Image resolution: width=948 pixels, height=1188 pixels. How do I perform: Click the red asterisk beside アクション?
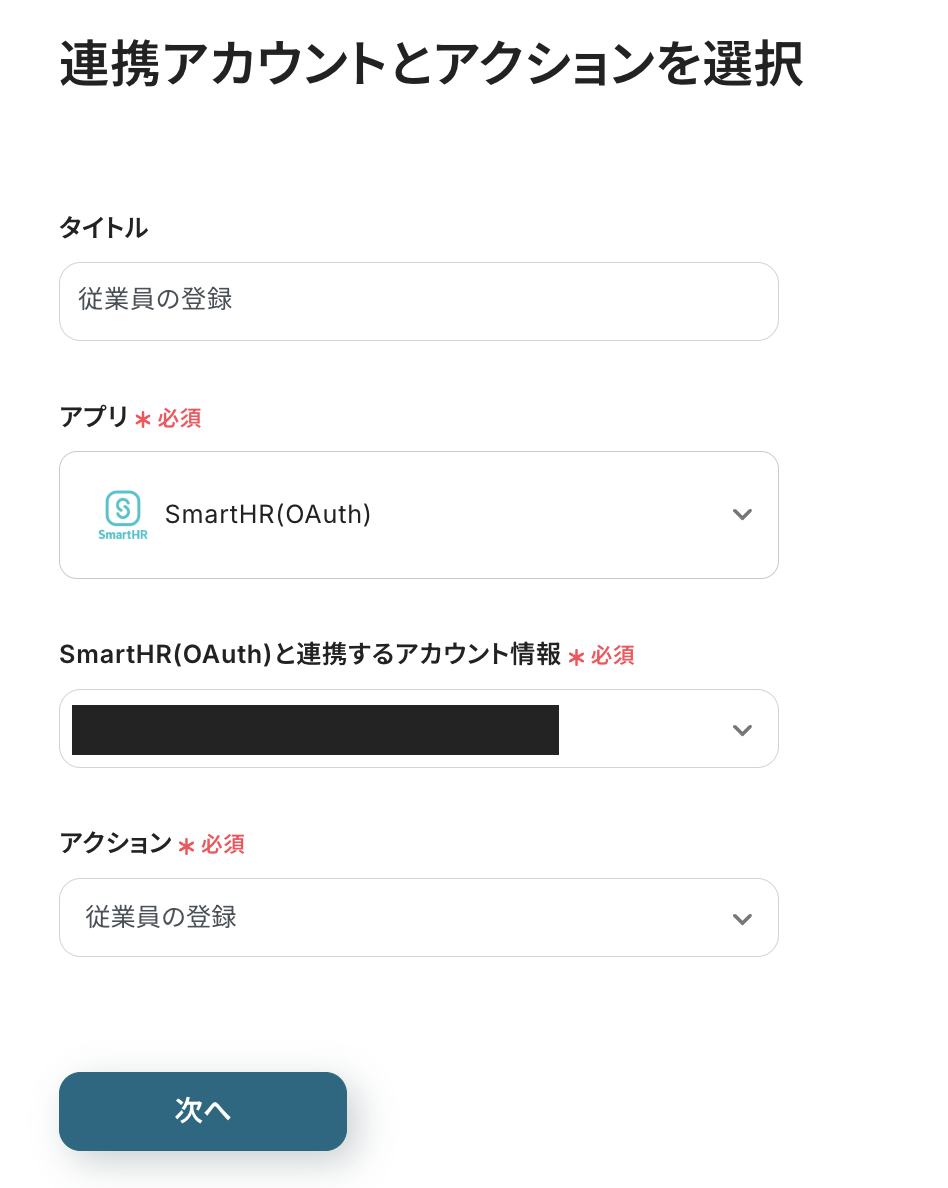186,846
